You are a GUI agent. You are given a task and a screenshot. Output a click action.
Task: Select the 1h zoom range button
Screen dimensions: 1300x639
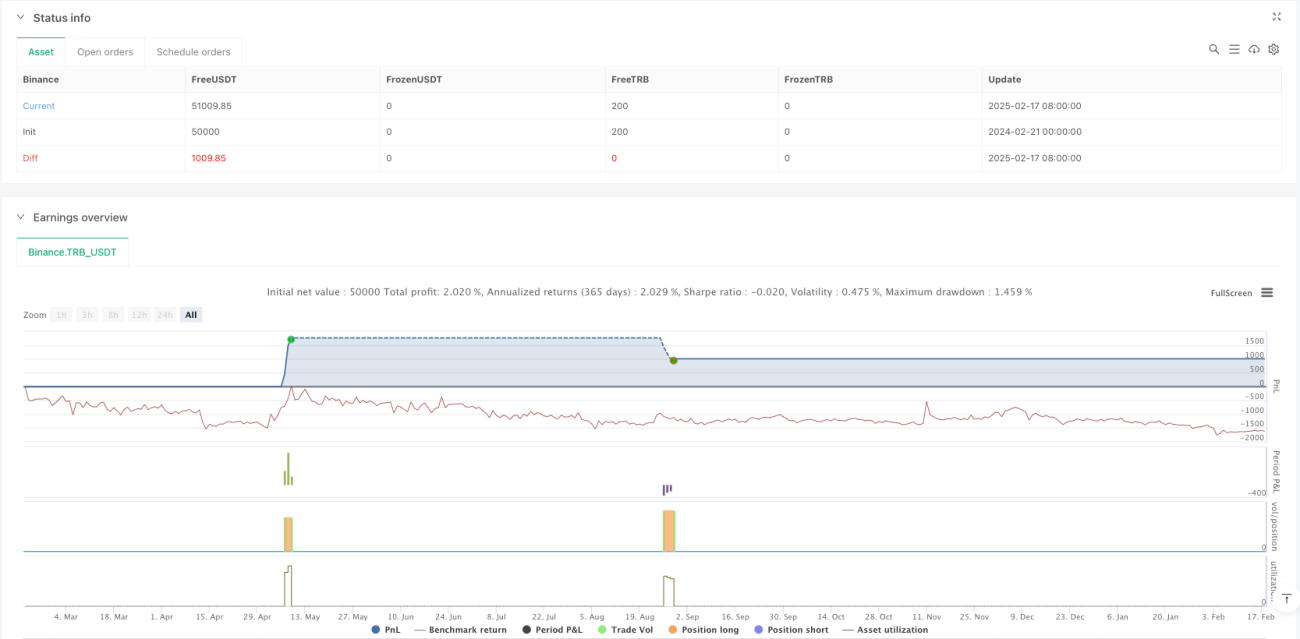coord(62,315)
